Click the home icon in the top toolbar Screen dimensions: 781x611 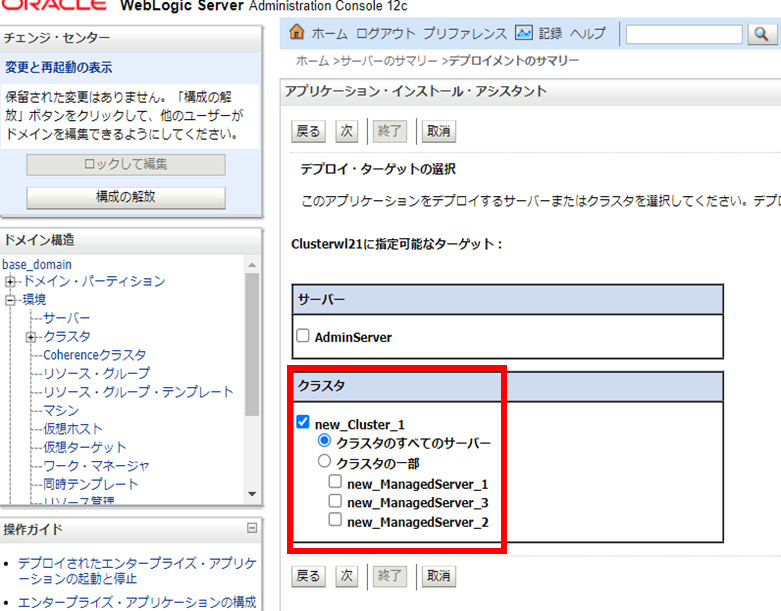click(296, 33)
